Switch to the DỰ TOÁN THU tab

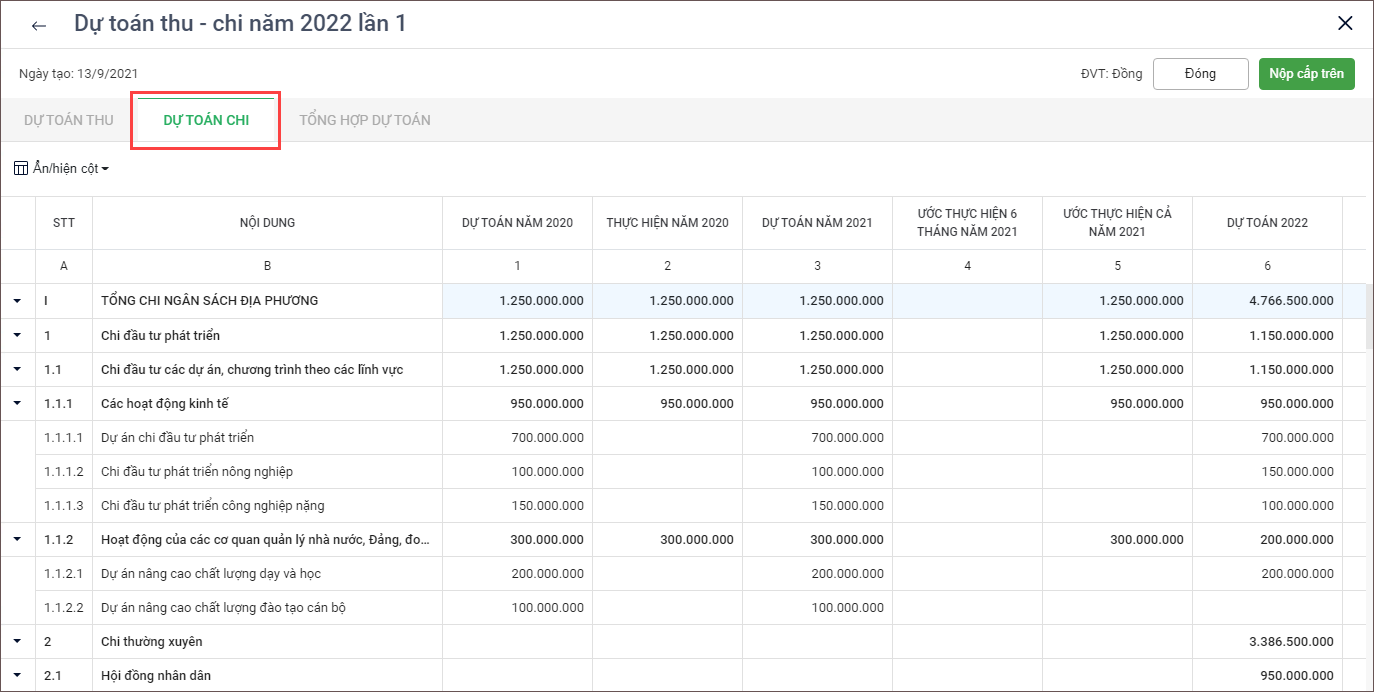coord(69,120)
